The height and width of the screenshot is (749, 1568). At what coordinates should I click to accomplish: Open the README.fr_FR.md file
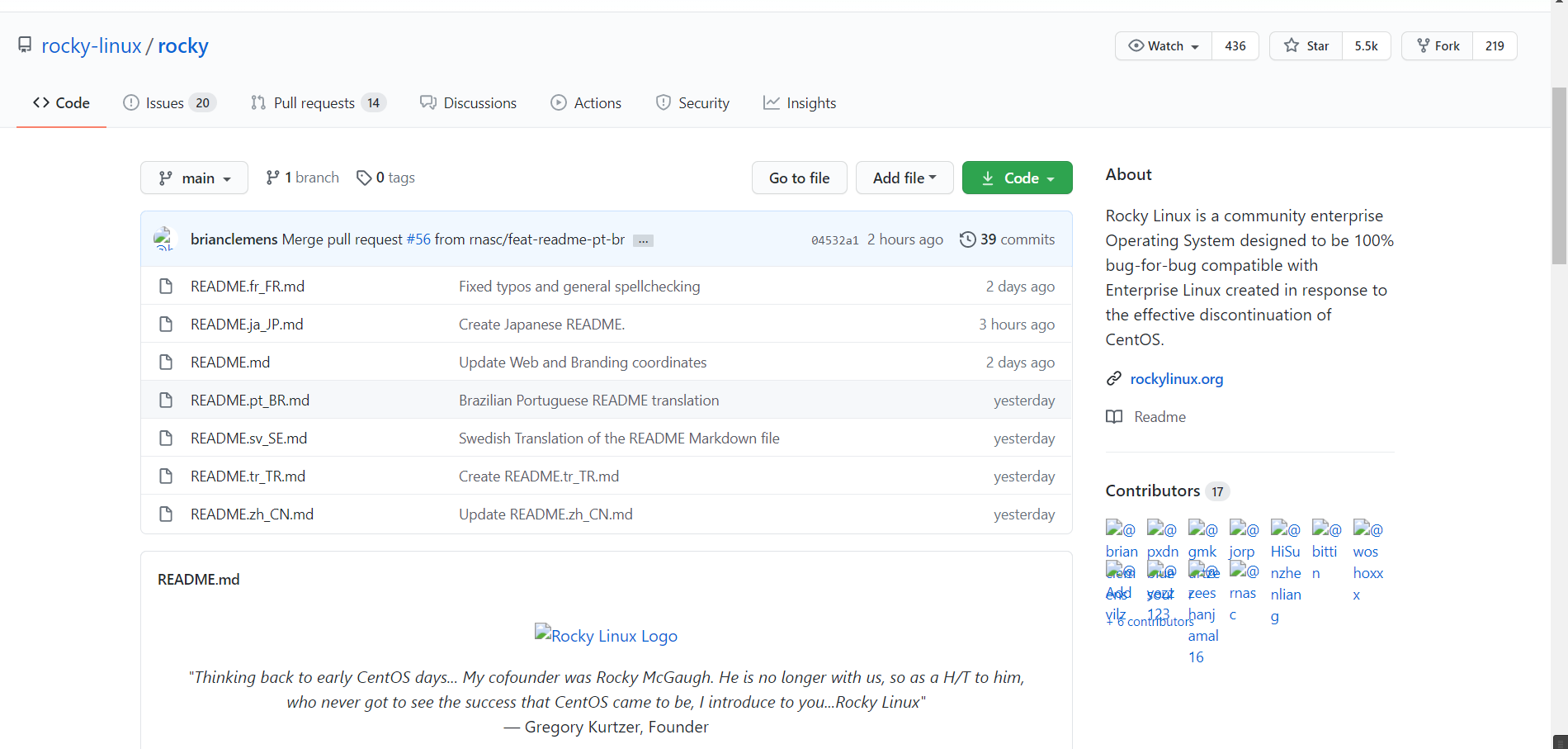tap(248, 287)
